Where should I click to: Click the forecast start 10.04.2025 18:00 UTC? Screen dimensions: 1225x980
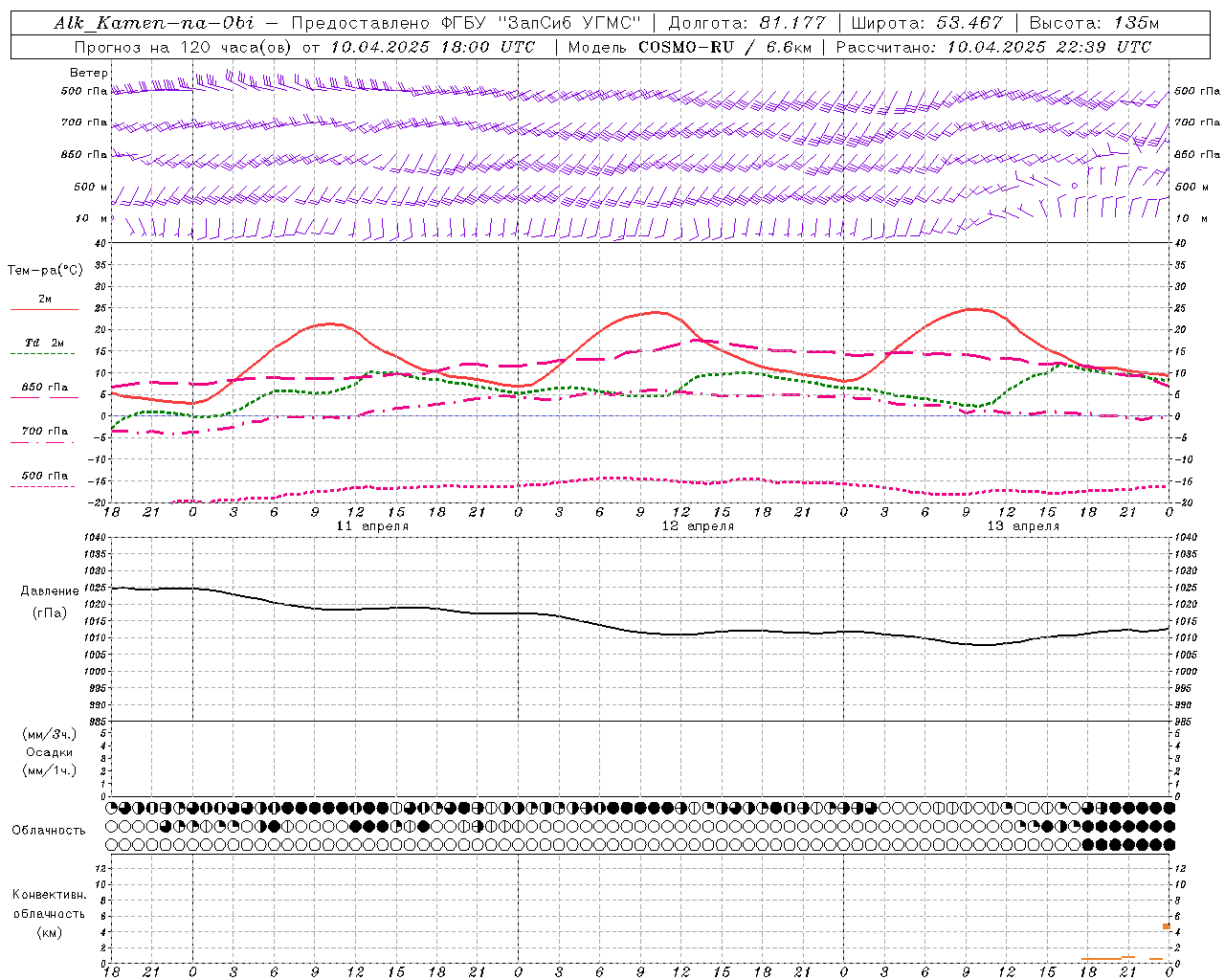pyautogui.click(x=433, y=47)
